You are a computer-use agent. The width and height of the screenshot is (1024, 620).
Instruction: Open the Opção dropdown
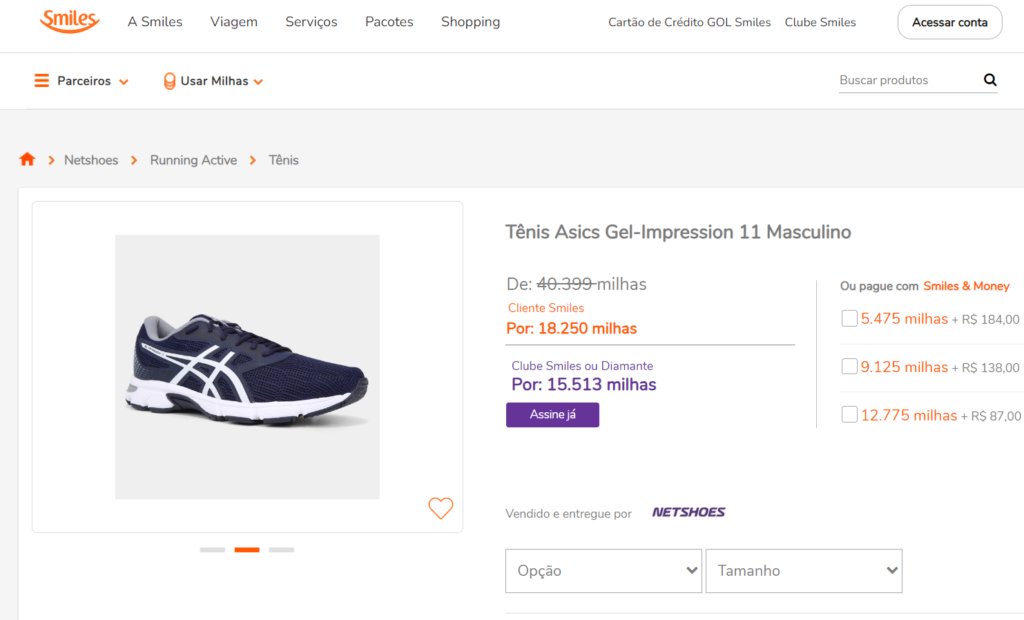(603, 571)
